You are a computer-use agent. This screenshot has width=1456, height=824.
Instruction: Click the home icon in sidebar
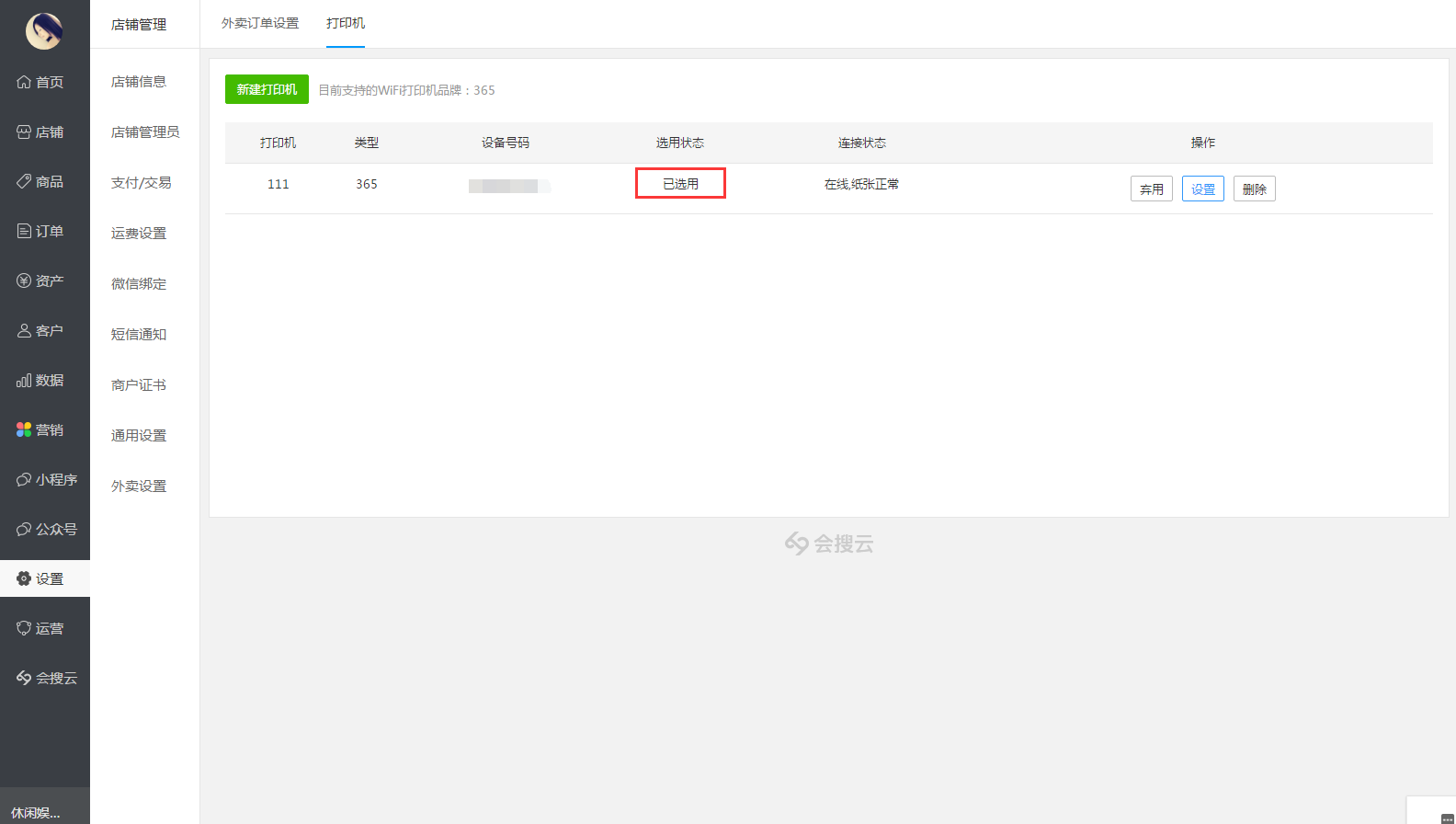(x=24, y=82)
